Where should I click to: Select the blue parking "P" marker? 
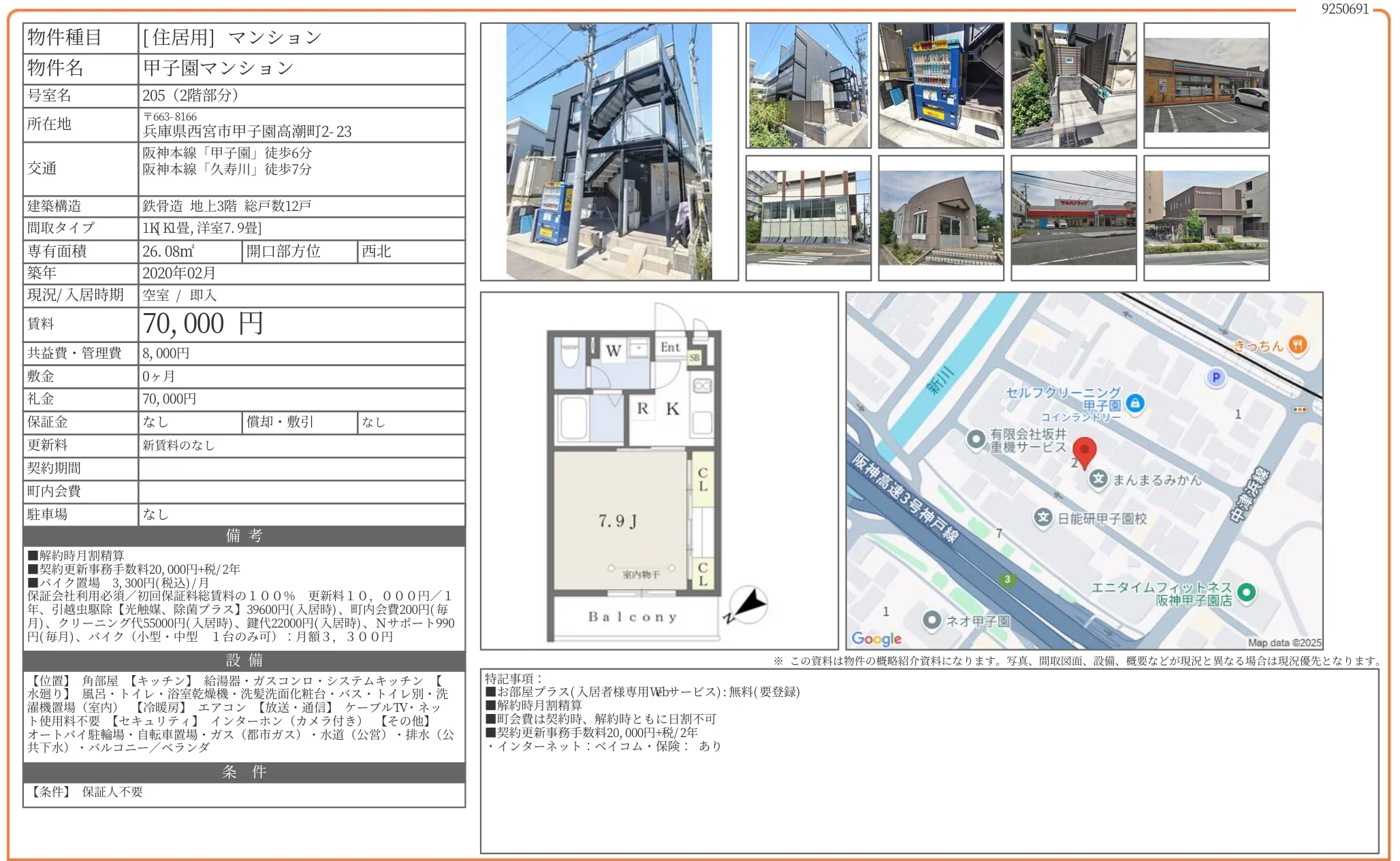(1216, 378)
